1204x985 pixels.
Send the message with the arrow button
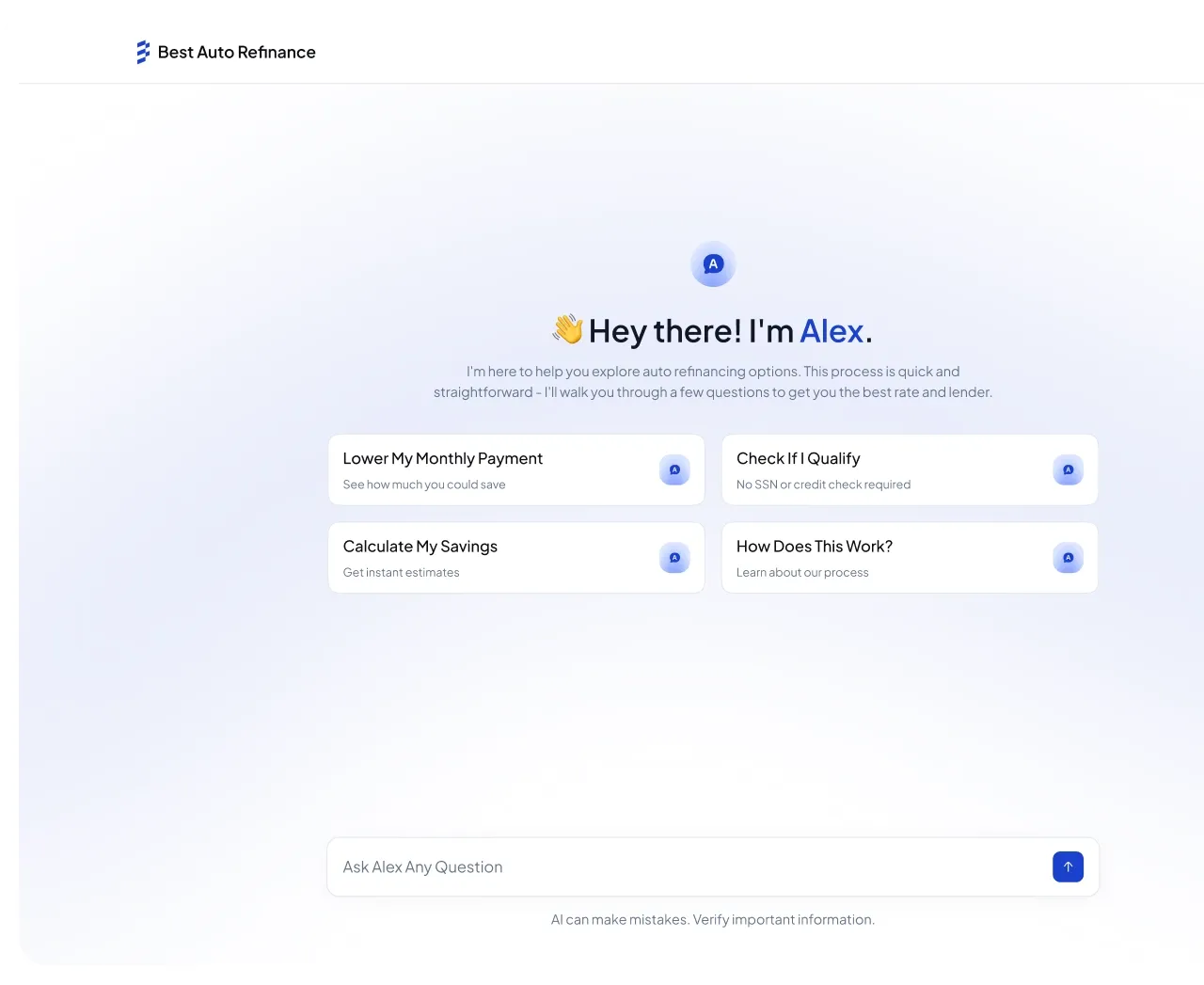click(x=1068, y=866)
